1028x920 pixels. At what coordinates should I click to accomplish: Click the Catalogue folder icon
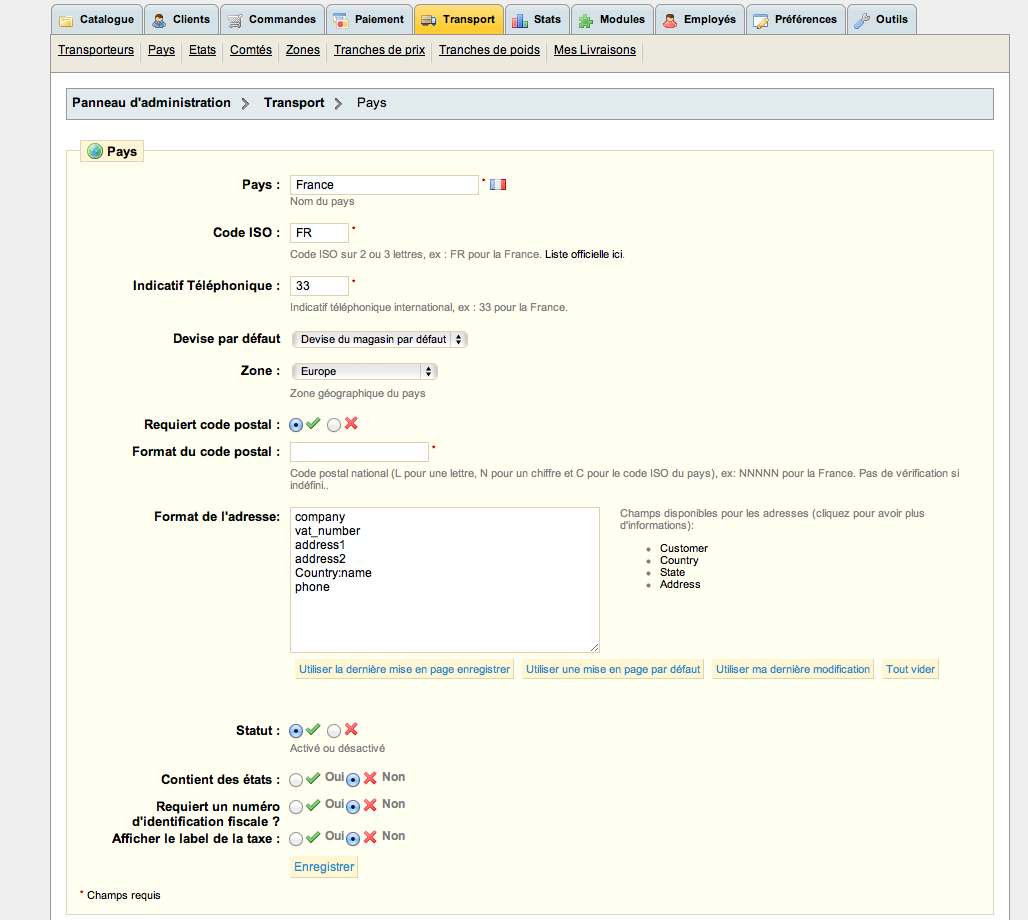tap(66, 21)
